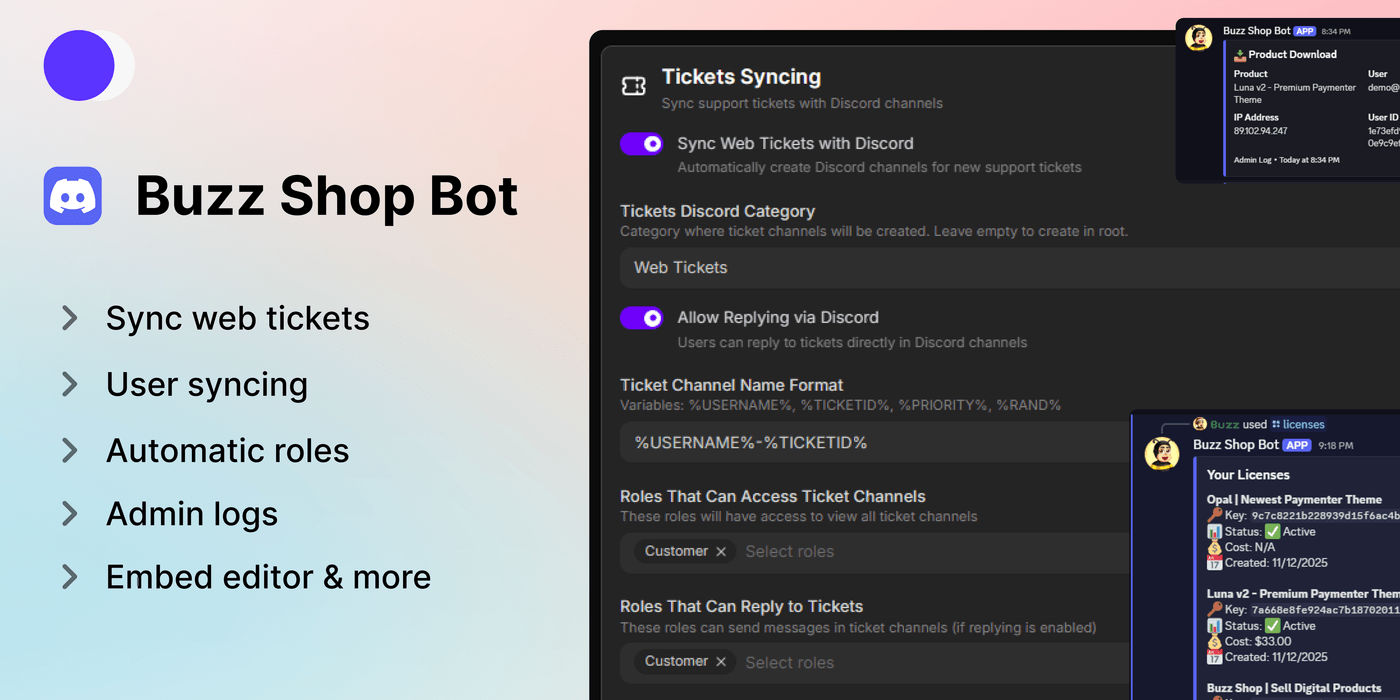Click the chevron next to Admin logs
Screen dimensions: 1400x700
click(70, 514)
